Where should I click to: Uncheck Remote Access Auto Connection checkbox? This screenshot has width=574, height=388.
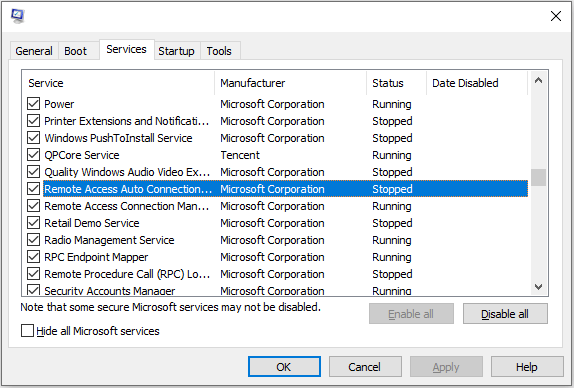tap(33, 189)
